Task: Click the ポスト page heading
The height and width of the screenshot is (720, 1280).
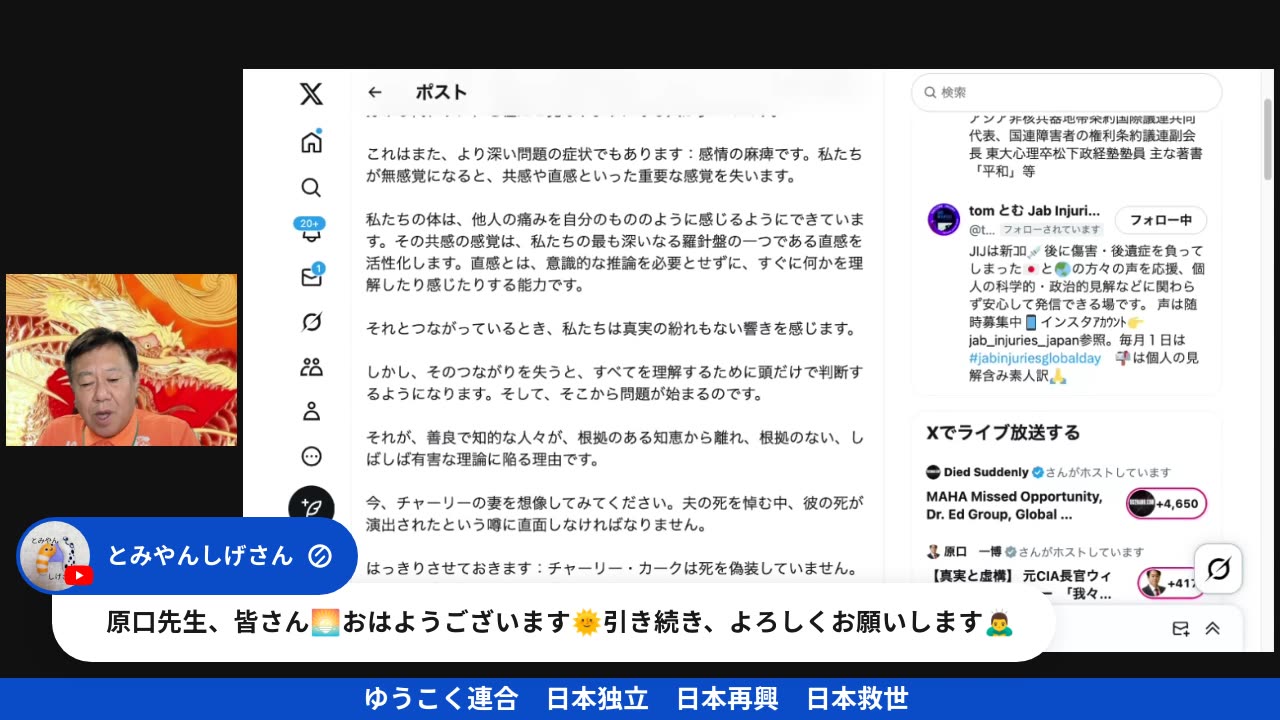Action: pos(441,92)
